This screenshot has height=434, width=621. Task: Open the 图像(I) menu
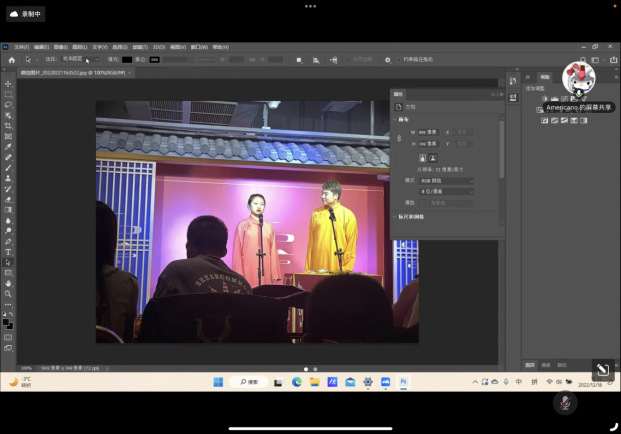(59, 47)
